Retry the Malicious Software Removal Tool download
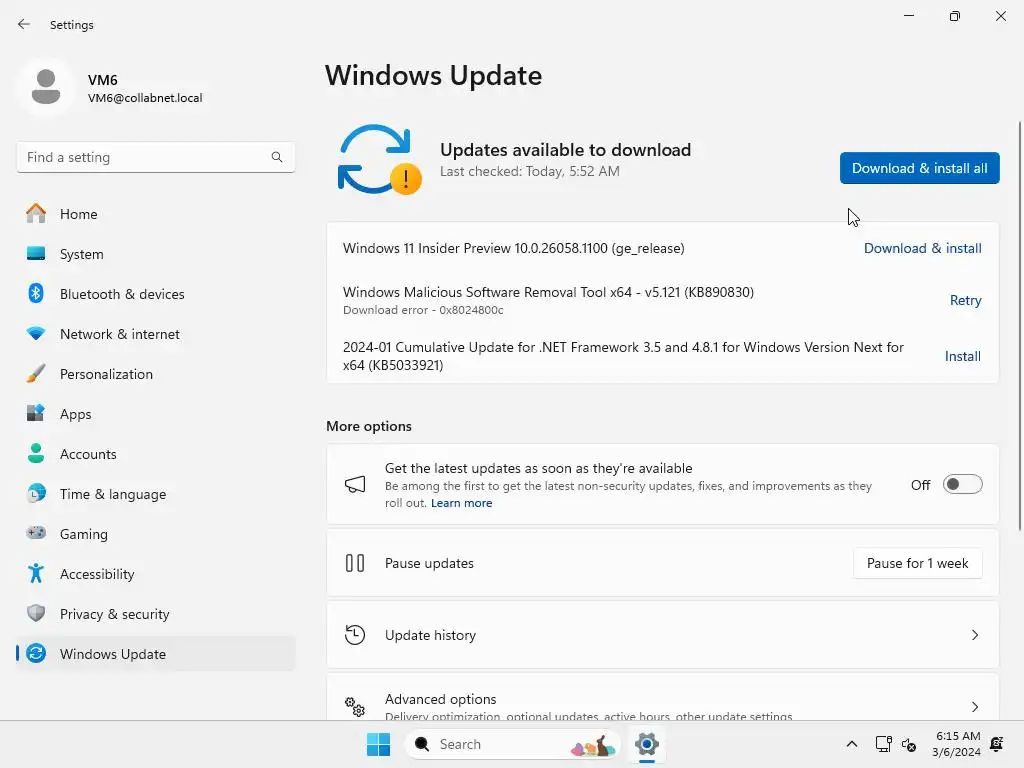This screenshot has height=768, width=1024. click(x=965, y=300)
